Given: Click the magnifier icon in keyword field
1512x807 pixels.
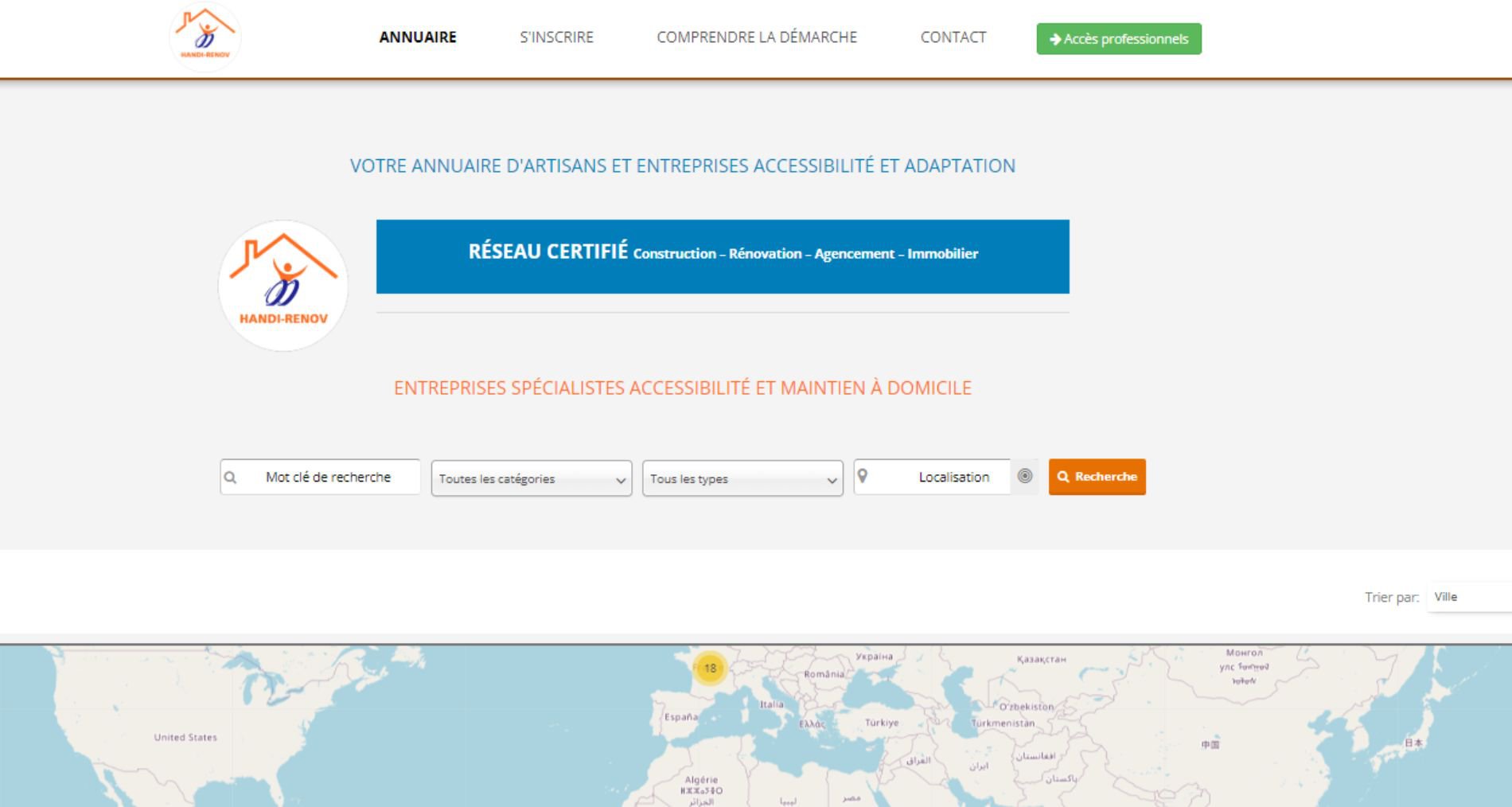Looking at the screenshot, I should click(x=231, y=478).
